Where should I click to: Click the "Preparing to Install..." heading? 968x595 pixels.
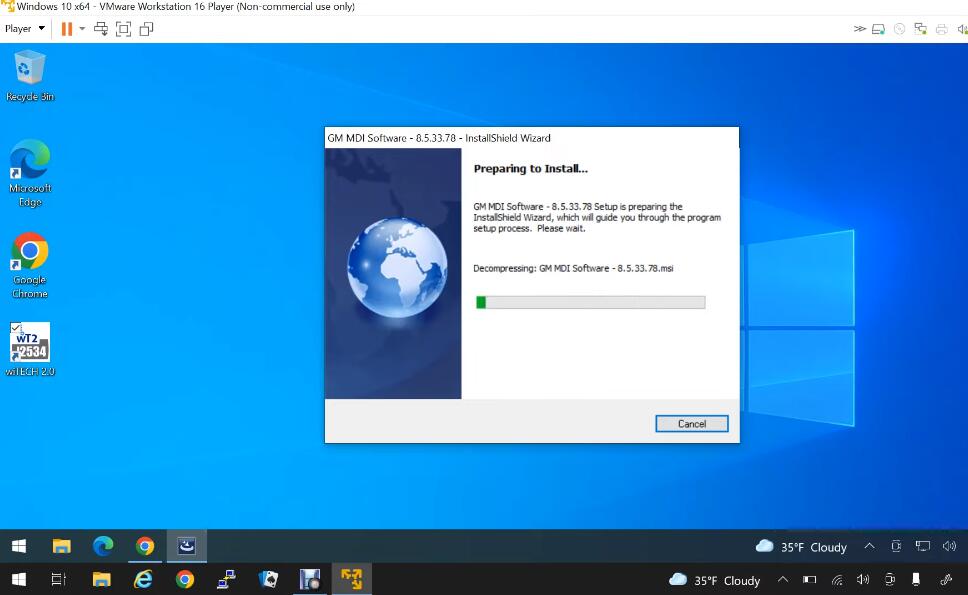click(x=530, y=169)
